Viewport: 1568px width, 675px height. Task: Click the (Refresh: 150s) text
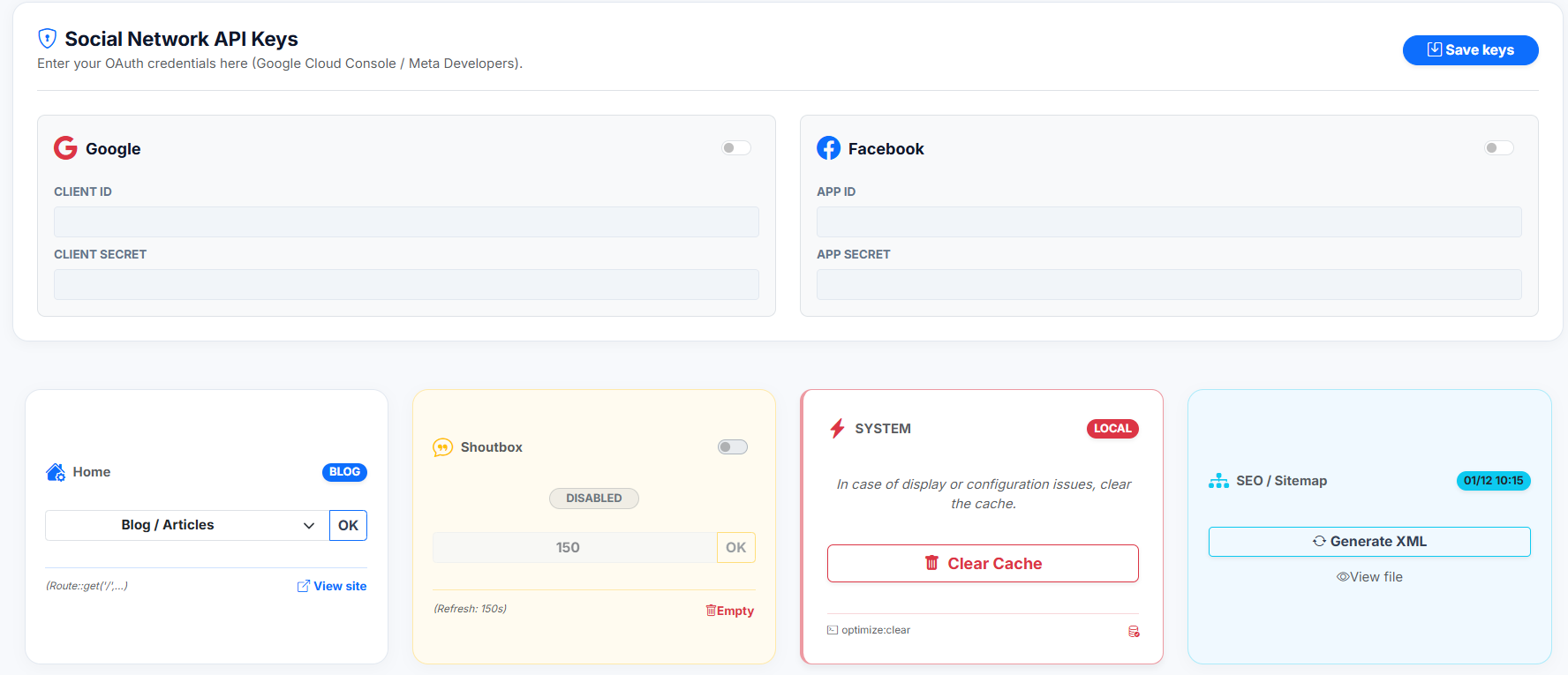tap(471, 609)
